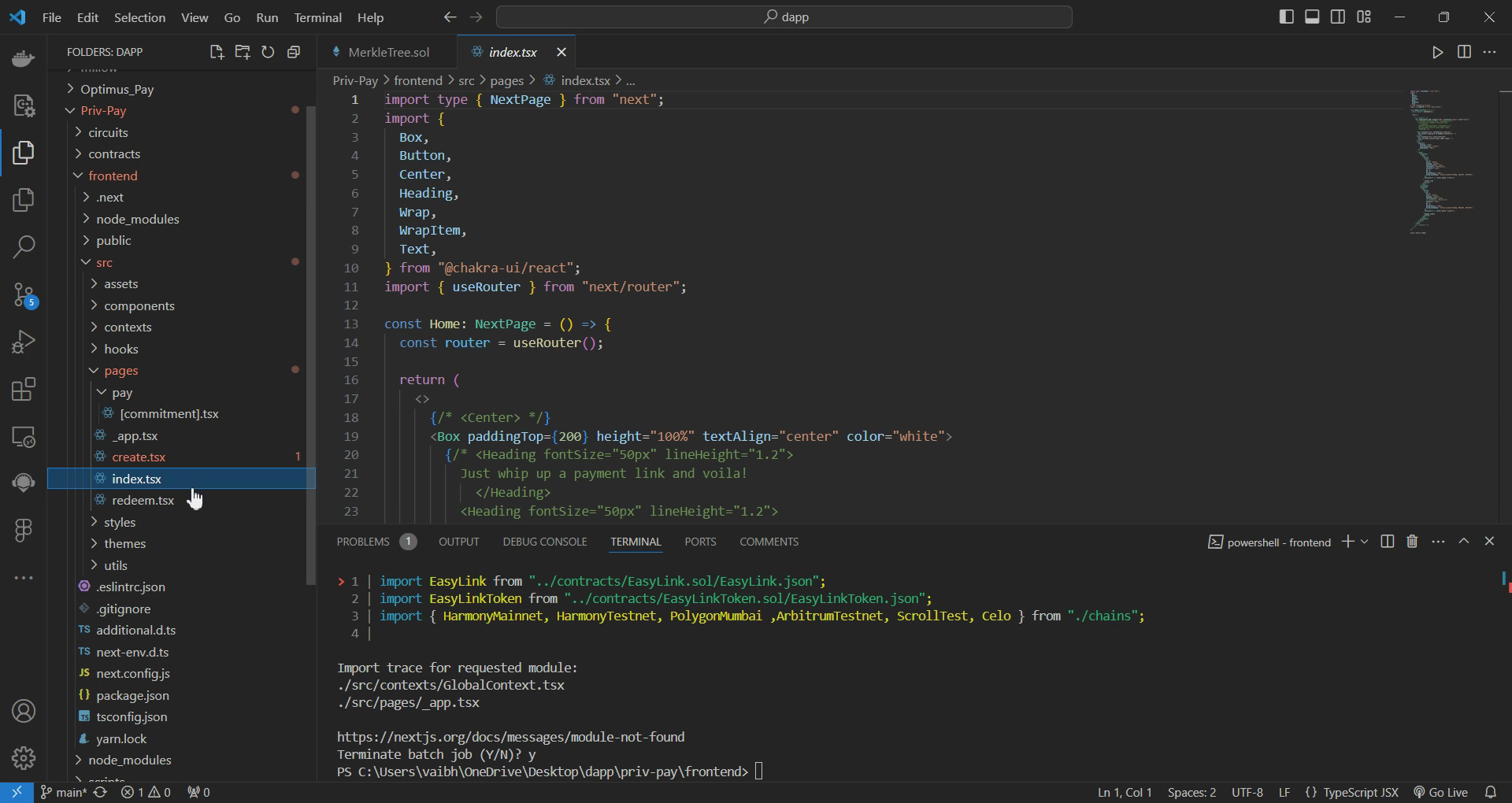Toggle bottom panel visibility

point(1312,17)
